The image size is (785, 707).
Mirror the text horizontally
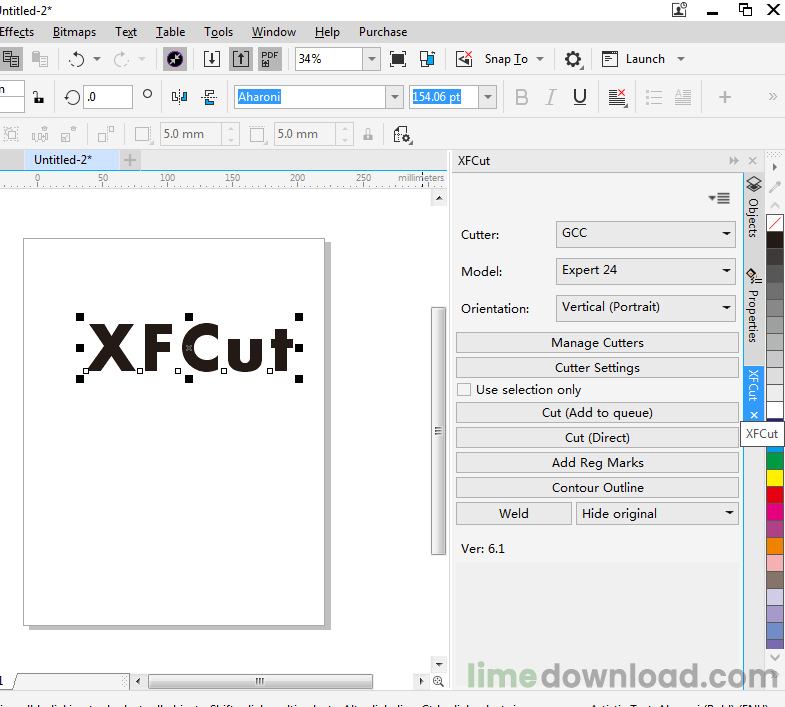[180, 97]
